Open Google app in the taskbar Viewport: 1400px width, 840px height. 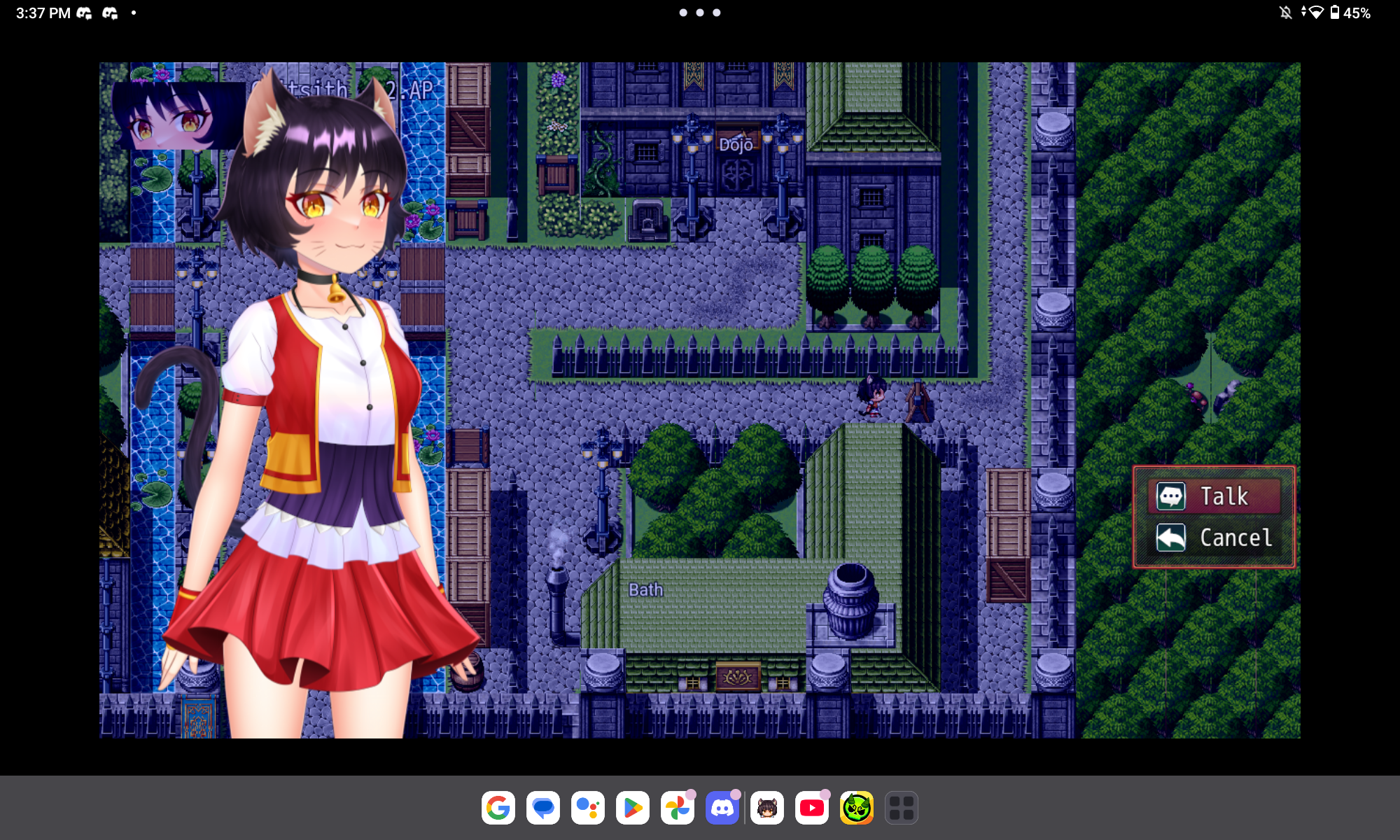tap(498, 808)
